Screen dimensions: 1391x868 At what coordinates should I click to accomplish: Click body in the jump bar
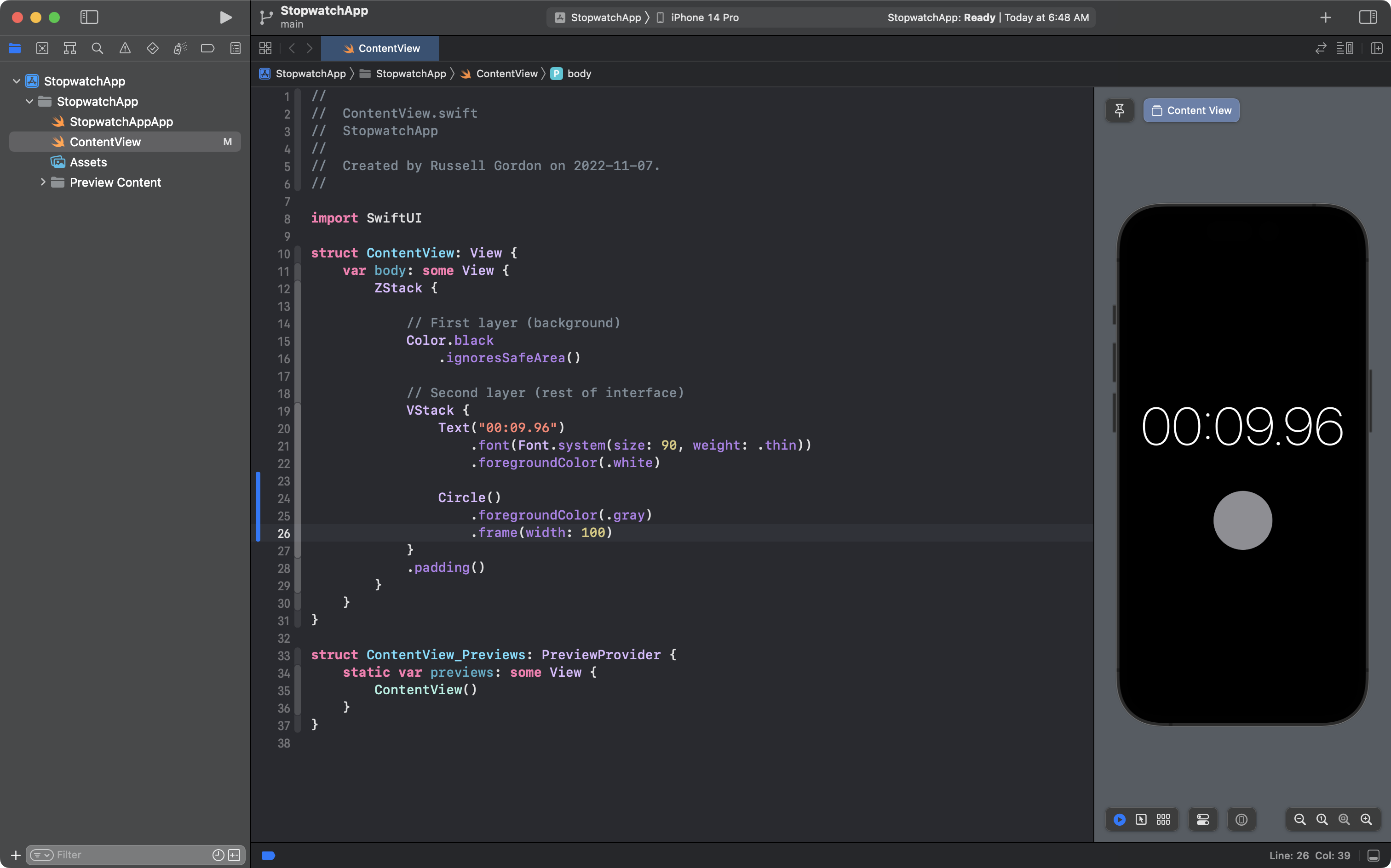click(x=578, y=74)
